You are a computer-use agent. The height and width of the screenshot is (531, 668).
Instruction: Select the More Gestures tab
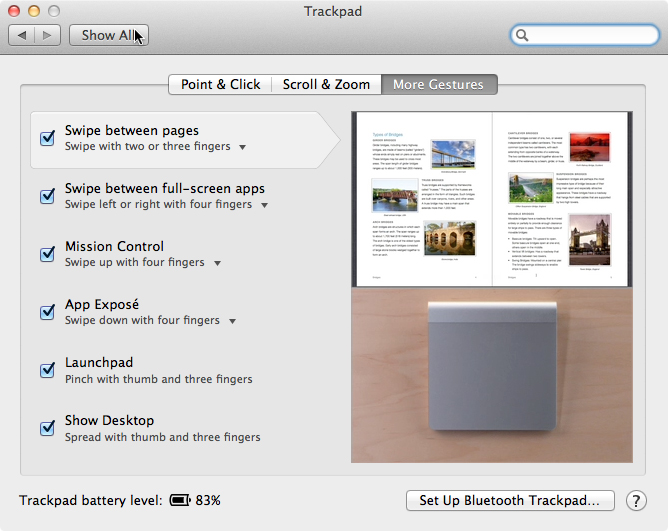pyautogui.click(x=439, y=84)
